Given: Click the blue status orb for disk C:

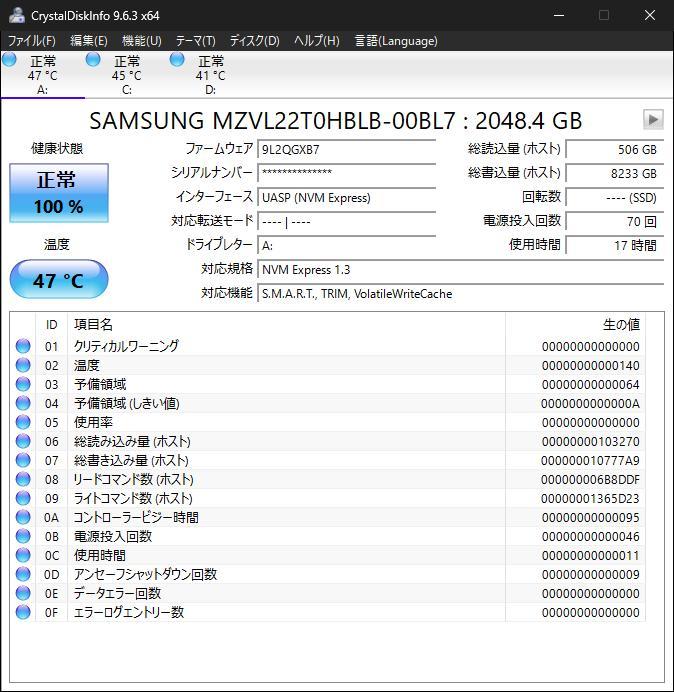Looking at the screenshot, I should (93, 59).
